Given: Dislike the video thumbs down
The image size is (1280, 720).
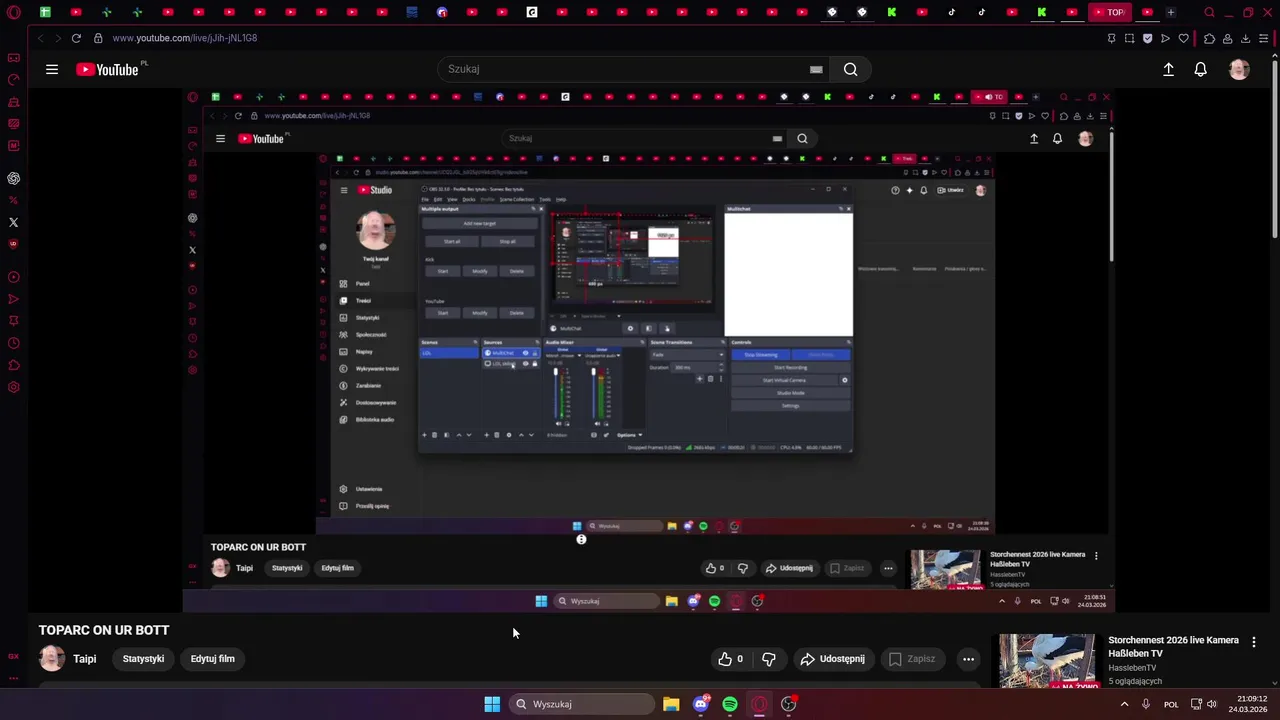Looking at the screenshot, I should point(769,659).
